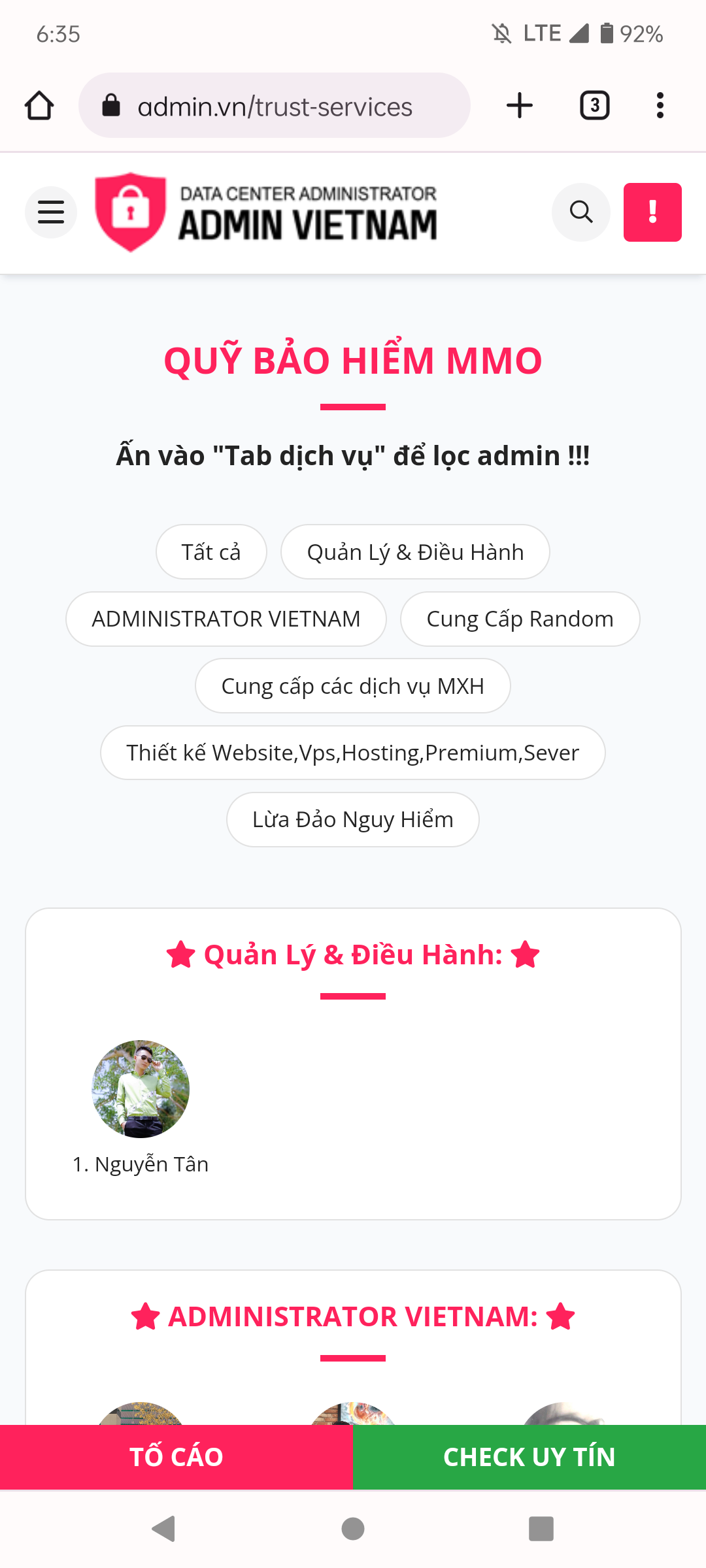Open a new browser tab
706x1568 pixels.
(520, 106)
